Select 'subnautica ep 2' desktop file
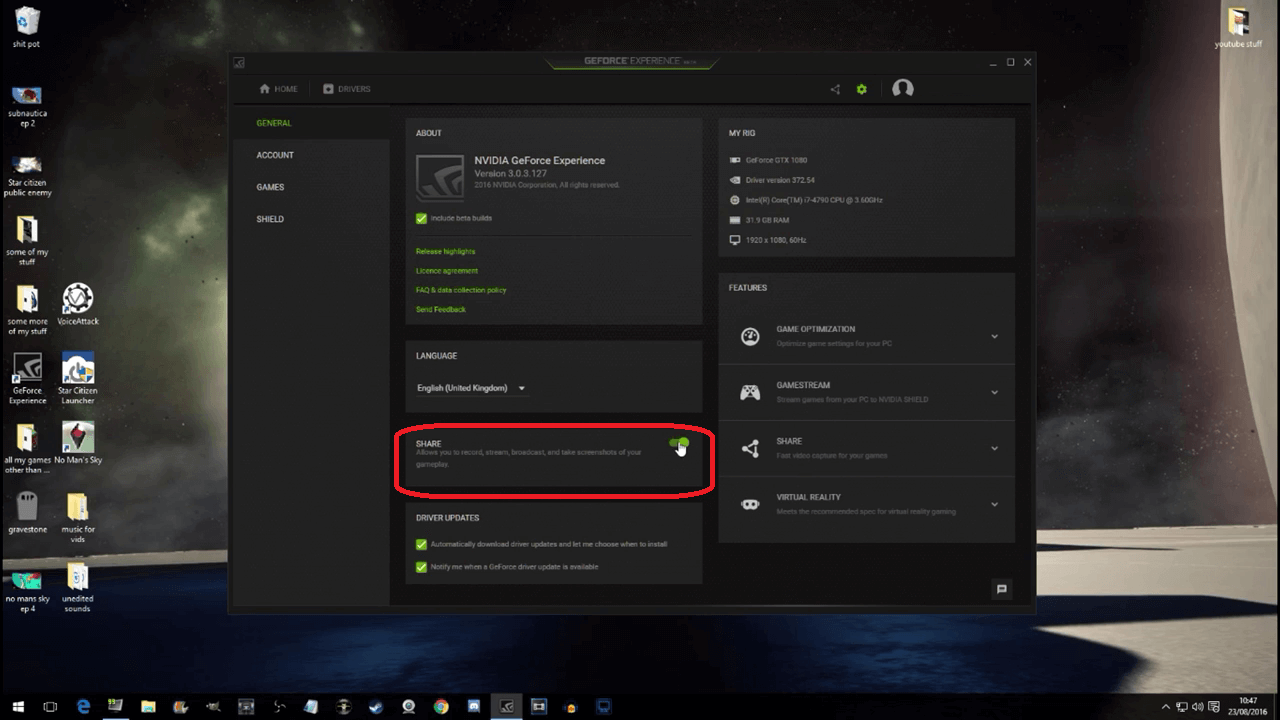Screen dimensions: 1280x720 pos(27,106)
